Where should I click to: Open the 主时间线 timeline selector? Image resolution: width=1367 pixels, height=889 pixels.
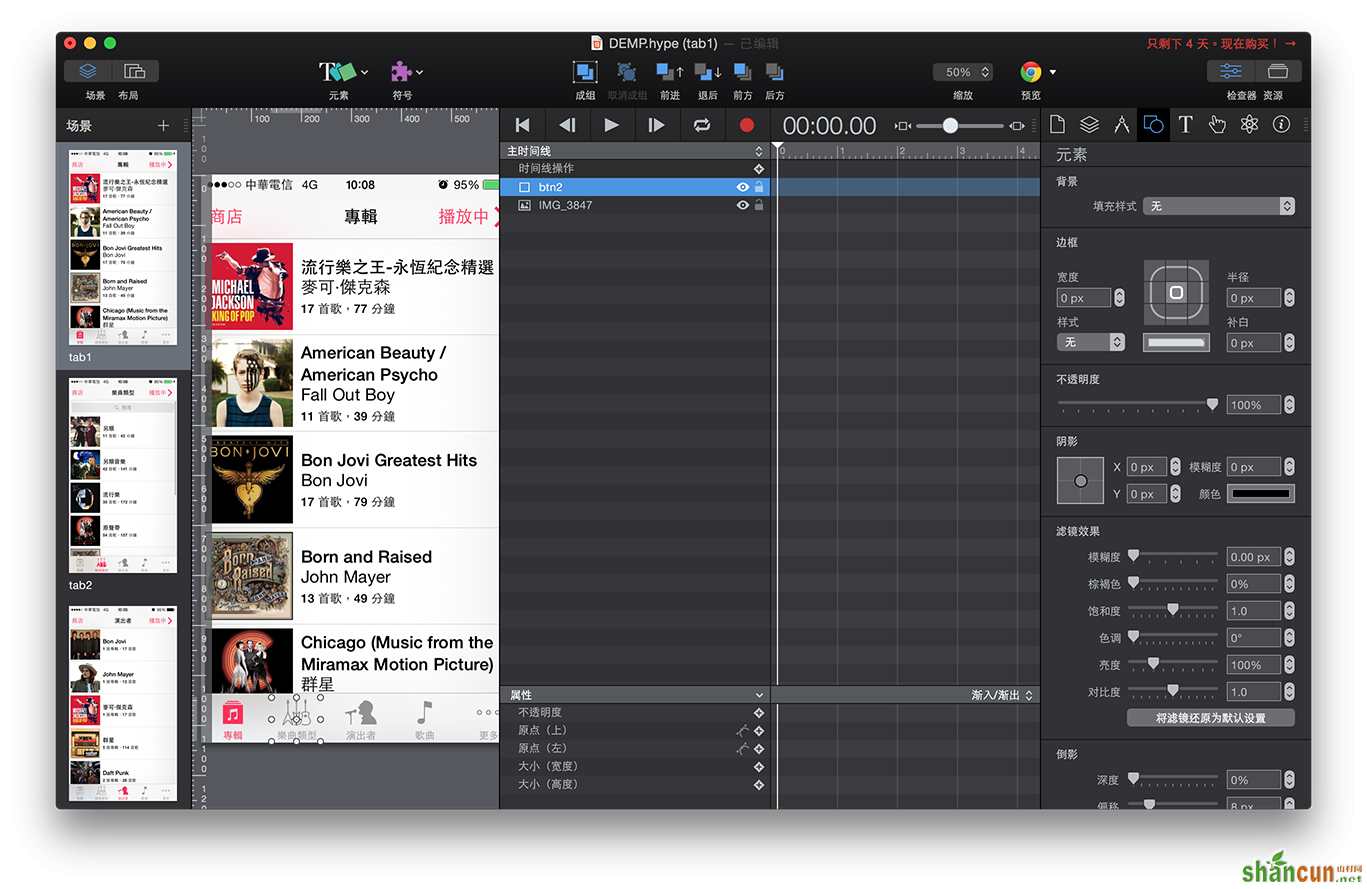pyautogui.click(x=634, y=151)
